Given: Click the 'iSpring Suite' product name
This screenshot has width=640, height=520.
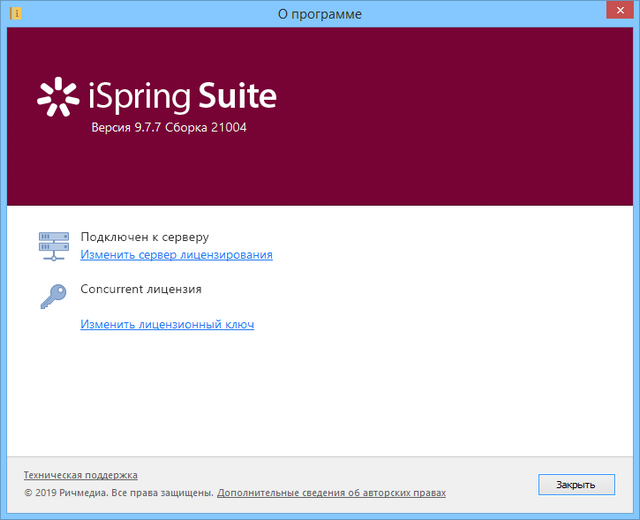Looking at the screenshot, I should pyautogui.click(x=180, y=96).
